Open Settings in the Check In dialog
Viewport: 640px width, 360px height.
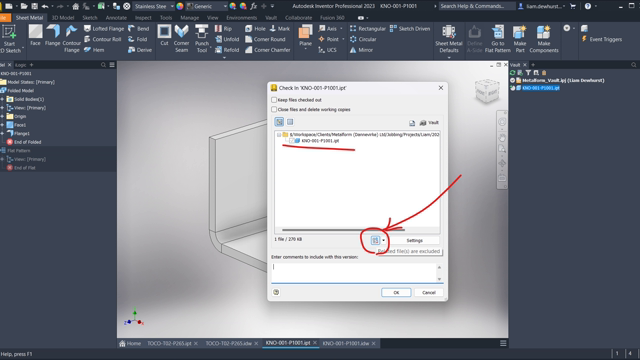[x=414, y=240]
